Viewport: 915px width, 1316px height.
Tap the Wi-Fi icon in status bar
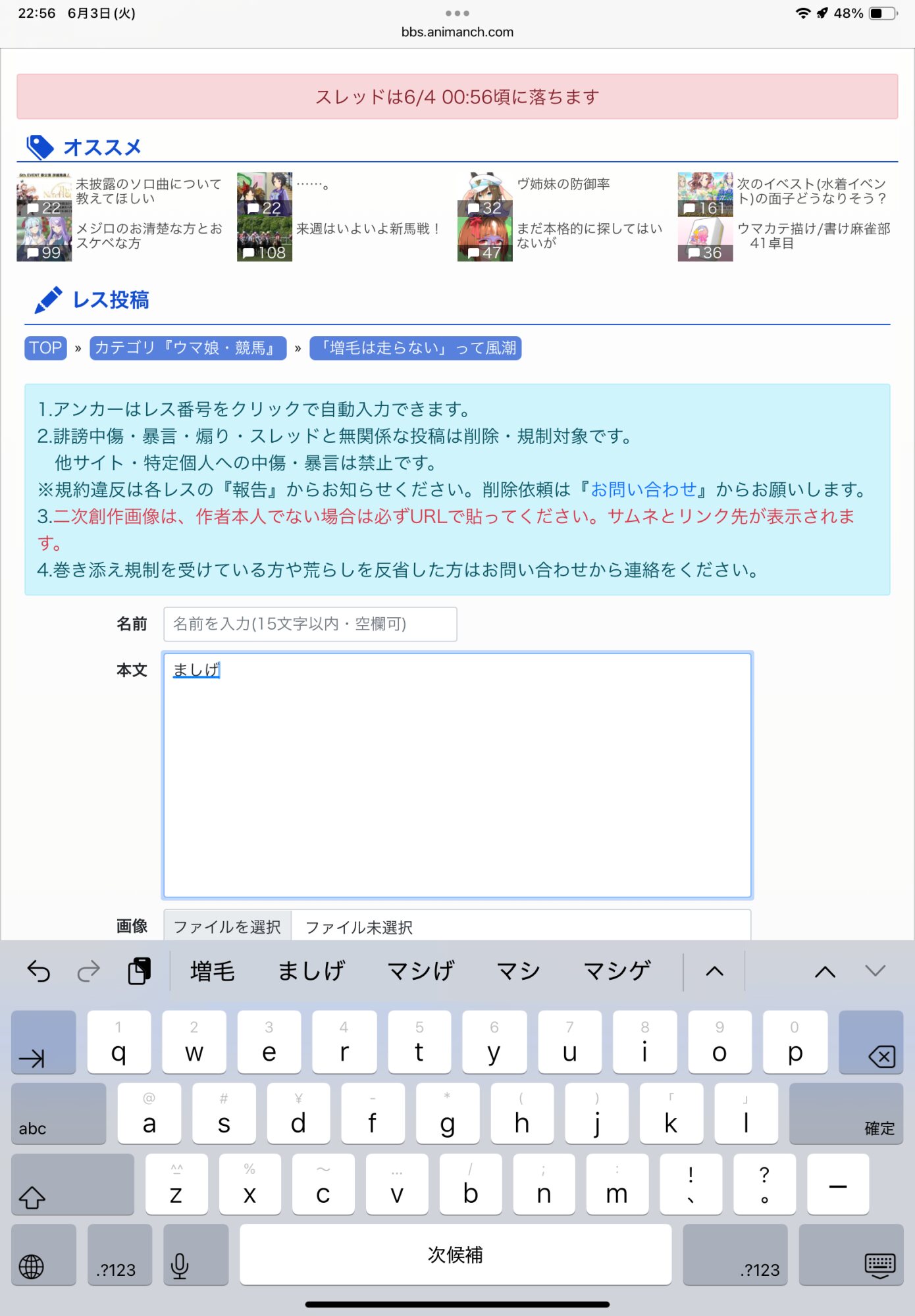803,13
